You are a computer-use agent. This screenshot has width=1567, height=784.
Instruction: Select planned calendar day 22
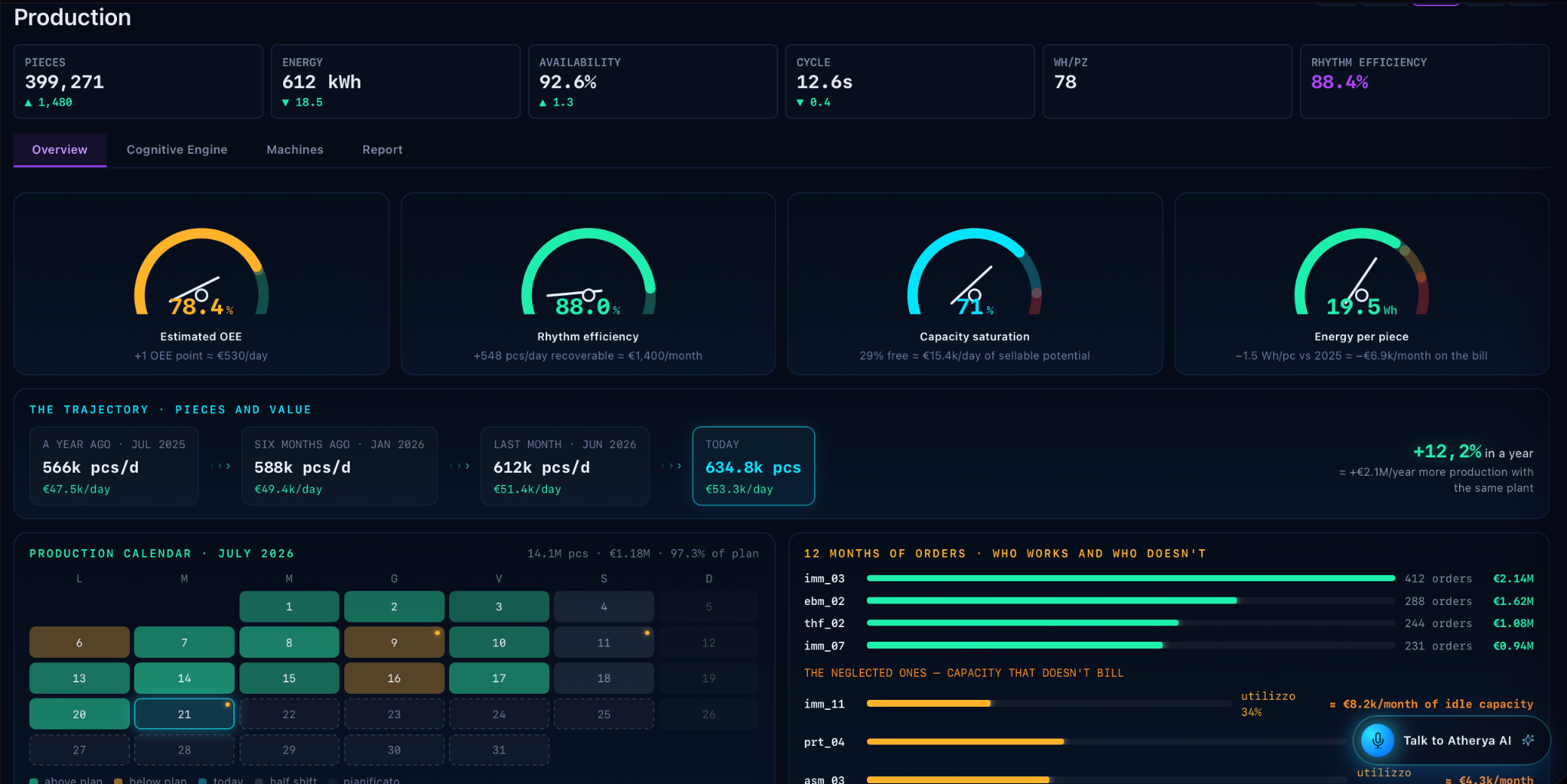pos(289,714)
